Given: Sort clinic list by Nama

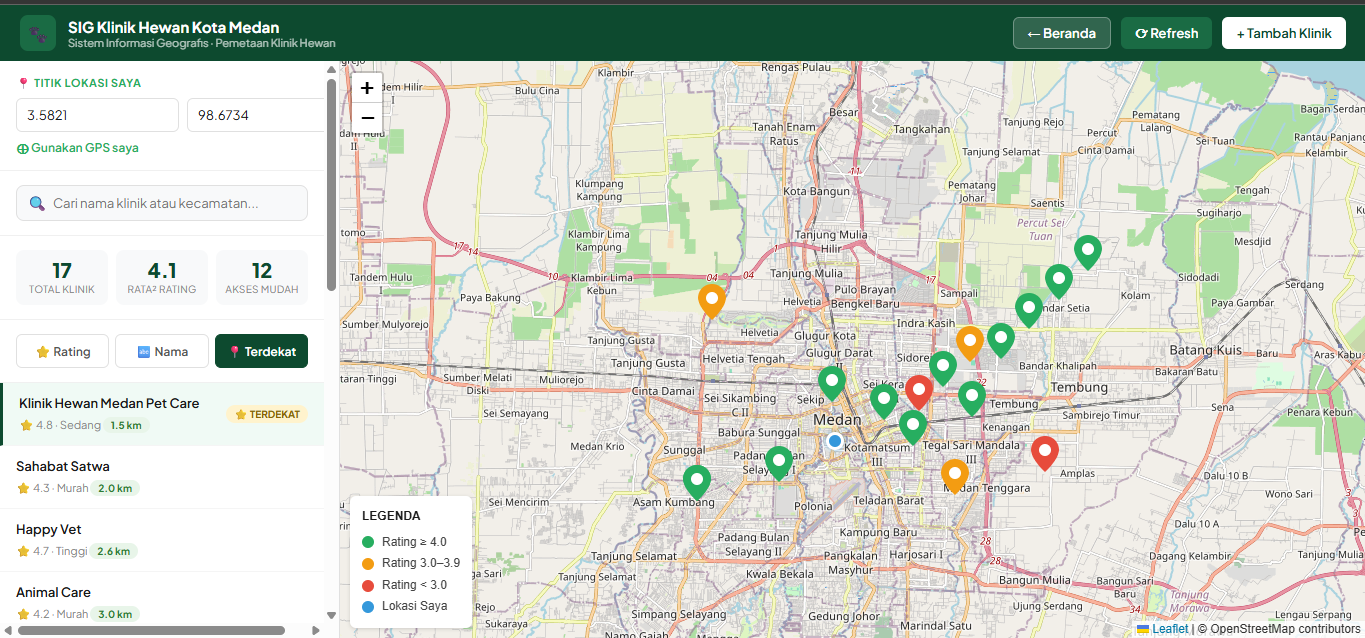Looking at the screenshot, I should (162, 351).
